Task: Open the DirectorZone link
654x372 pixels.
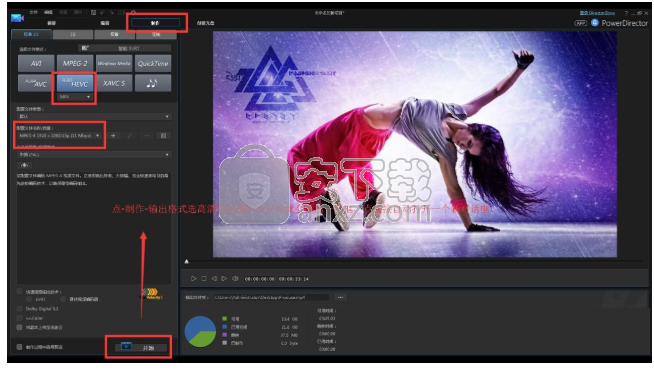Action: point(597,13)
